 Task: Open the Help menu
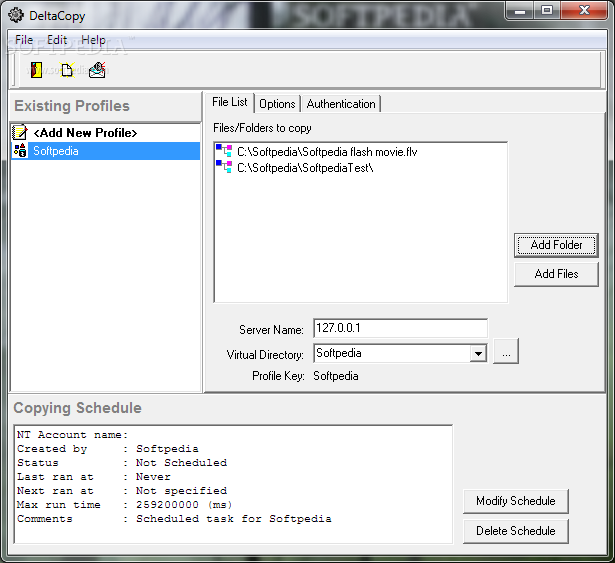tap(93, 40)
